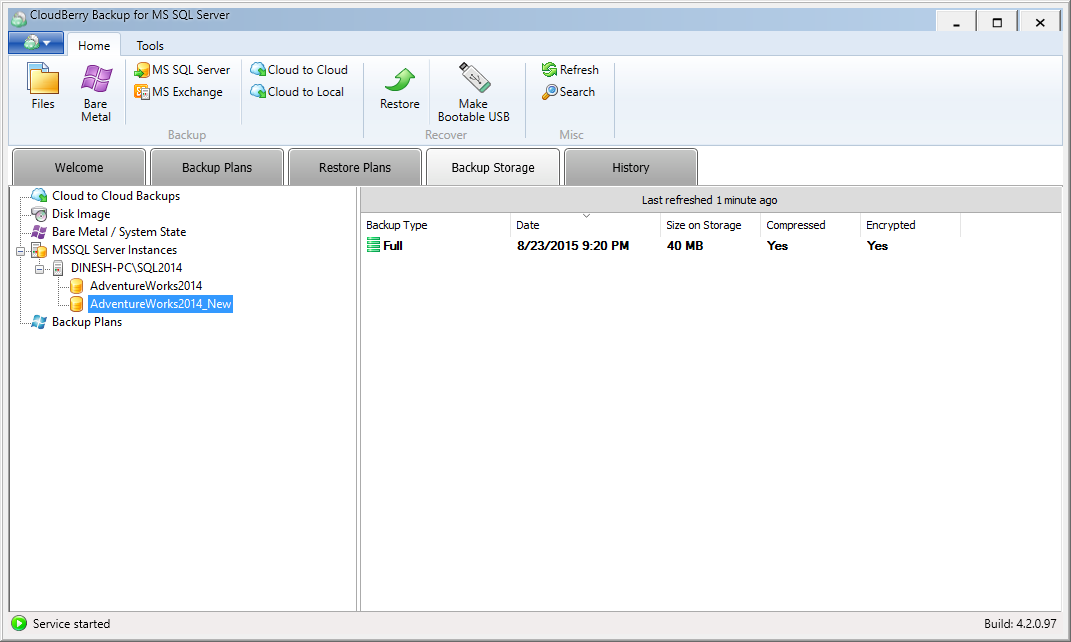Collapse the DINESH-PC\SQL2014 node
1071x642 pixels.
[x=39, y=268]
